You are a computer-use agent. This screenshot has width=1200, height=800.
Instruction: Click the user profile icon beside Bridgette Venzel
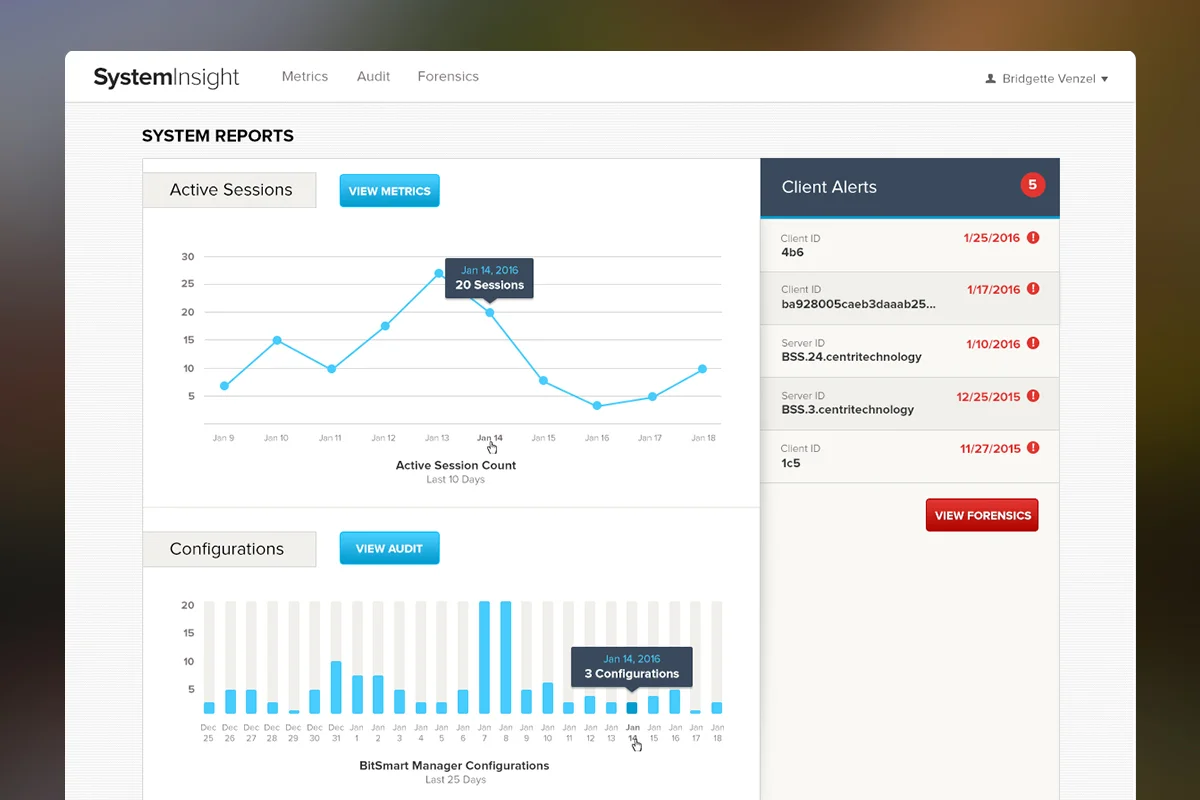[x=991, y=78]
